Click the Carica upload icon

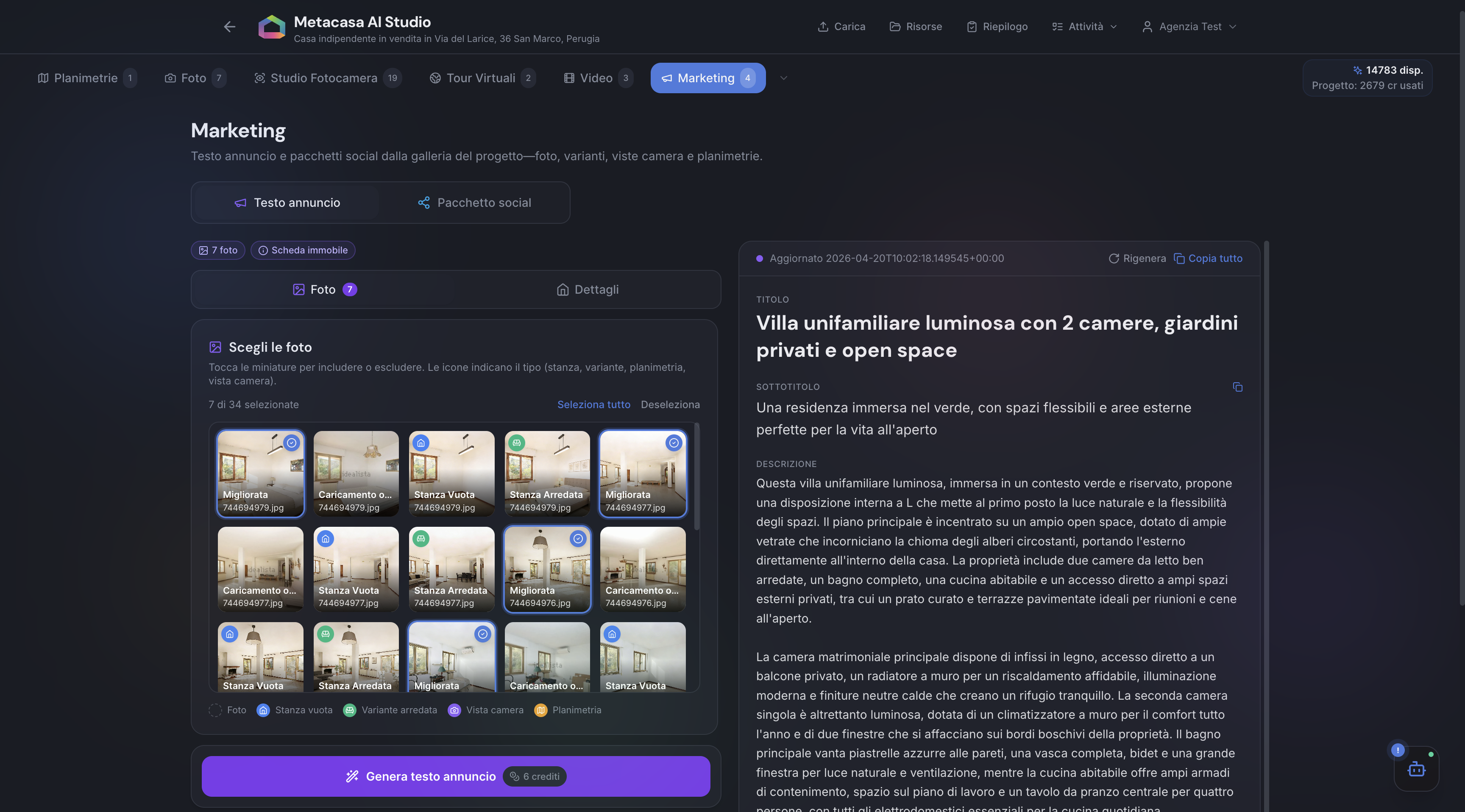(822, 27)
